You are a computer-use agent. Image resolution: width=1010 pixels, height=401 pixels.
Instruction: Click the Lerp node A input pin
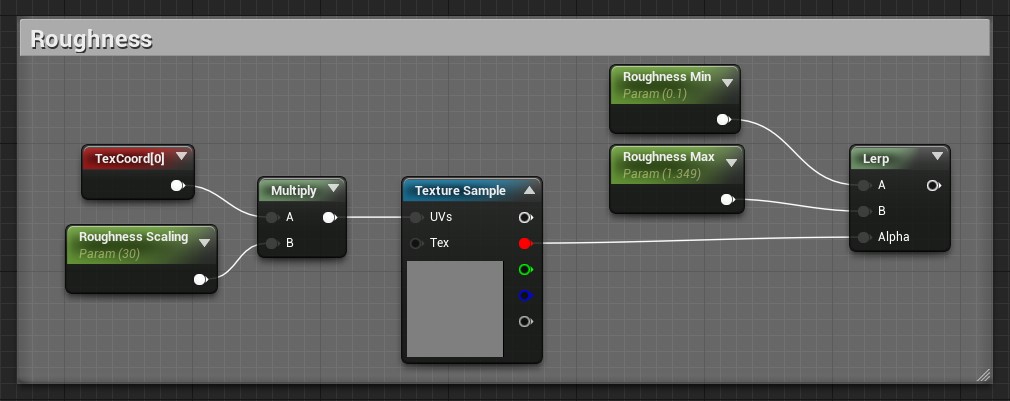(x=864, y=185)
